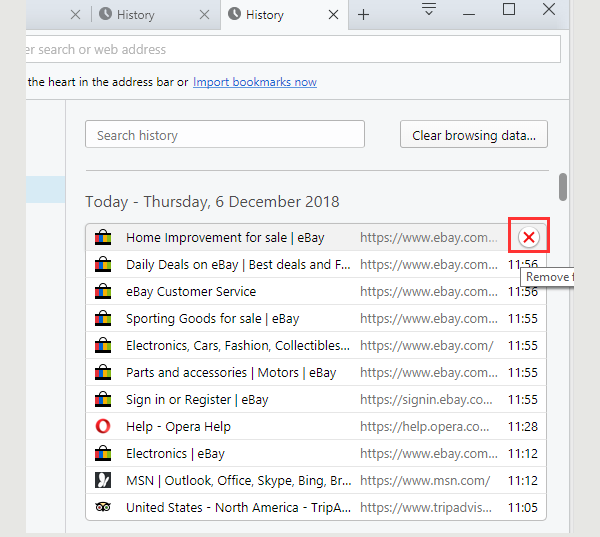Close the middle History tab
The height and width of the screenshot is (537, 600).
tap(204, 15)
